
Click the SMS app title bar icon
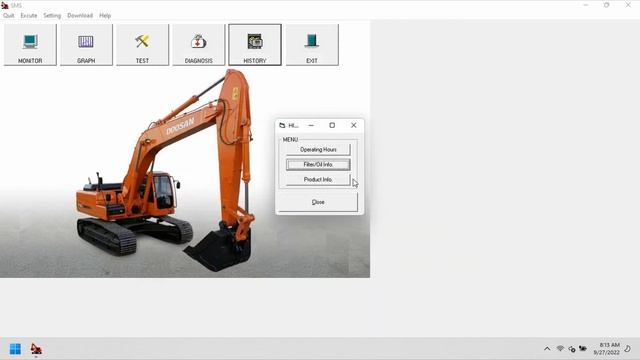pos(4,5)
